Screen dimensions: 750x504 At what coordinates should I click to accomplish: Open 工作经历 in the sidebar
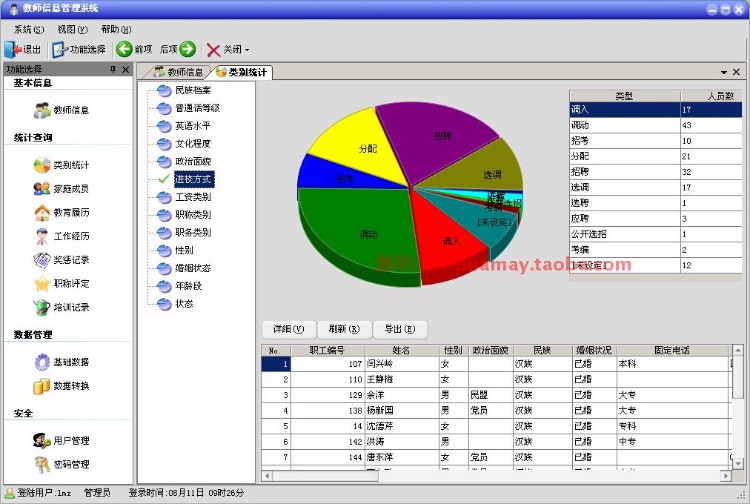click(x=61, y=236)
